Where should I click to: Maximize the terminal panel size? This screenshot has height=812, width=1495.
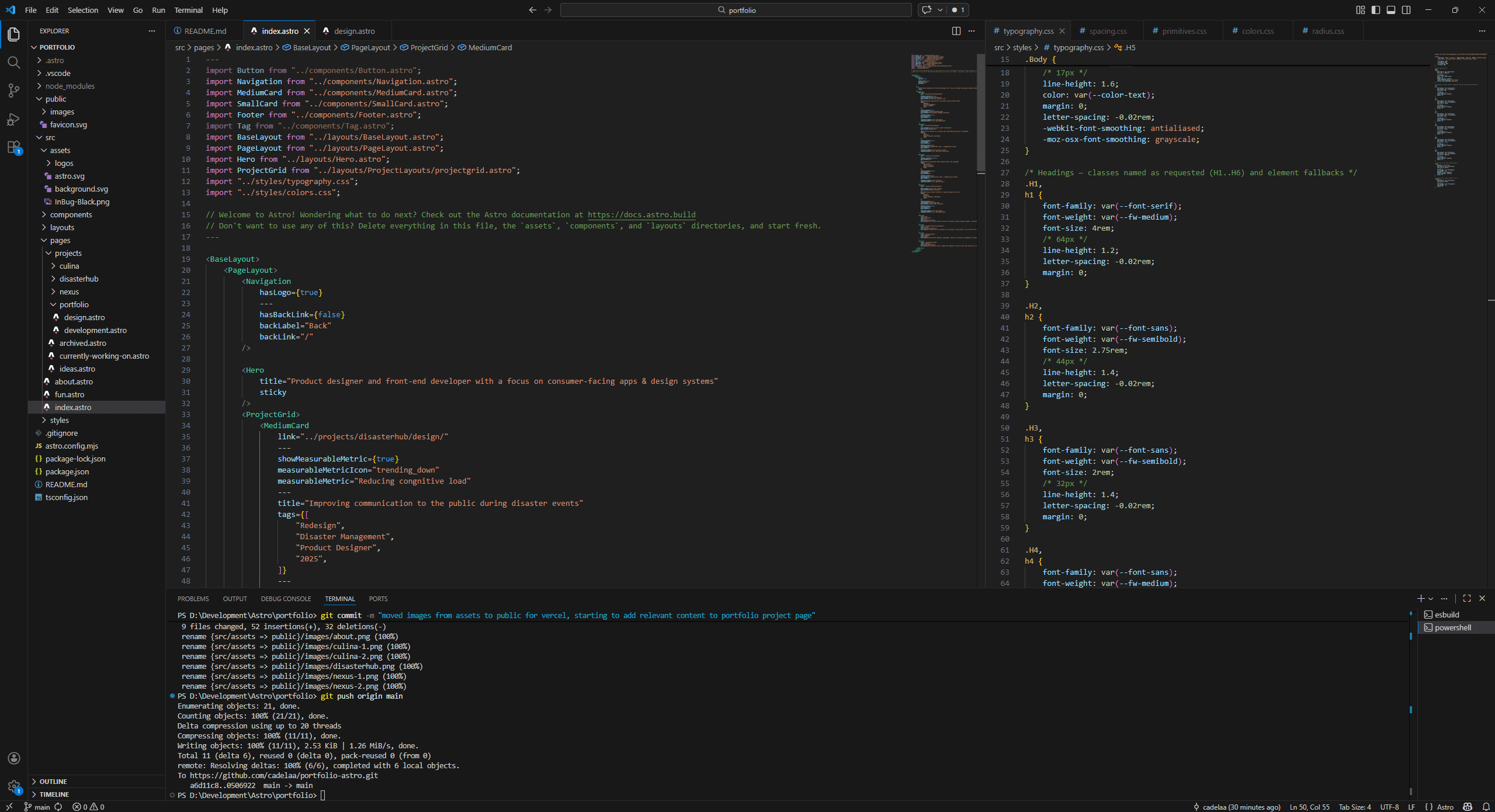point(1467,598)
